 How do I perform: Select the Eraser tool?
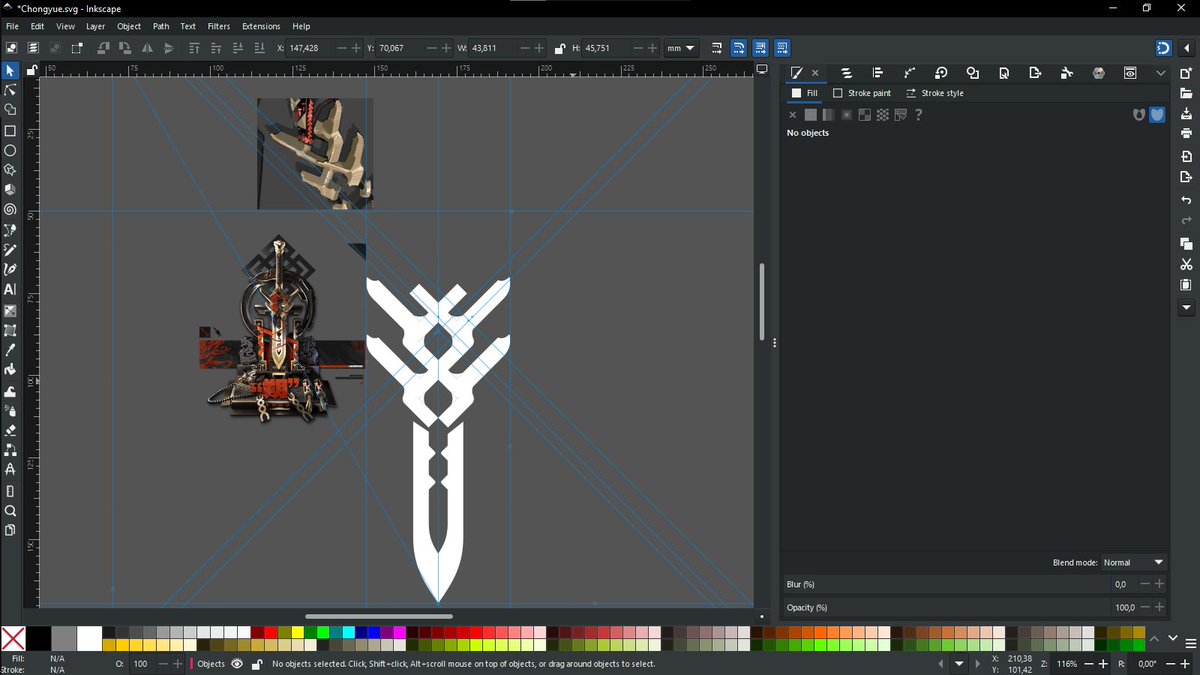[10, 430]
